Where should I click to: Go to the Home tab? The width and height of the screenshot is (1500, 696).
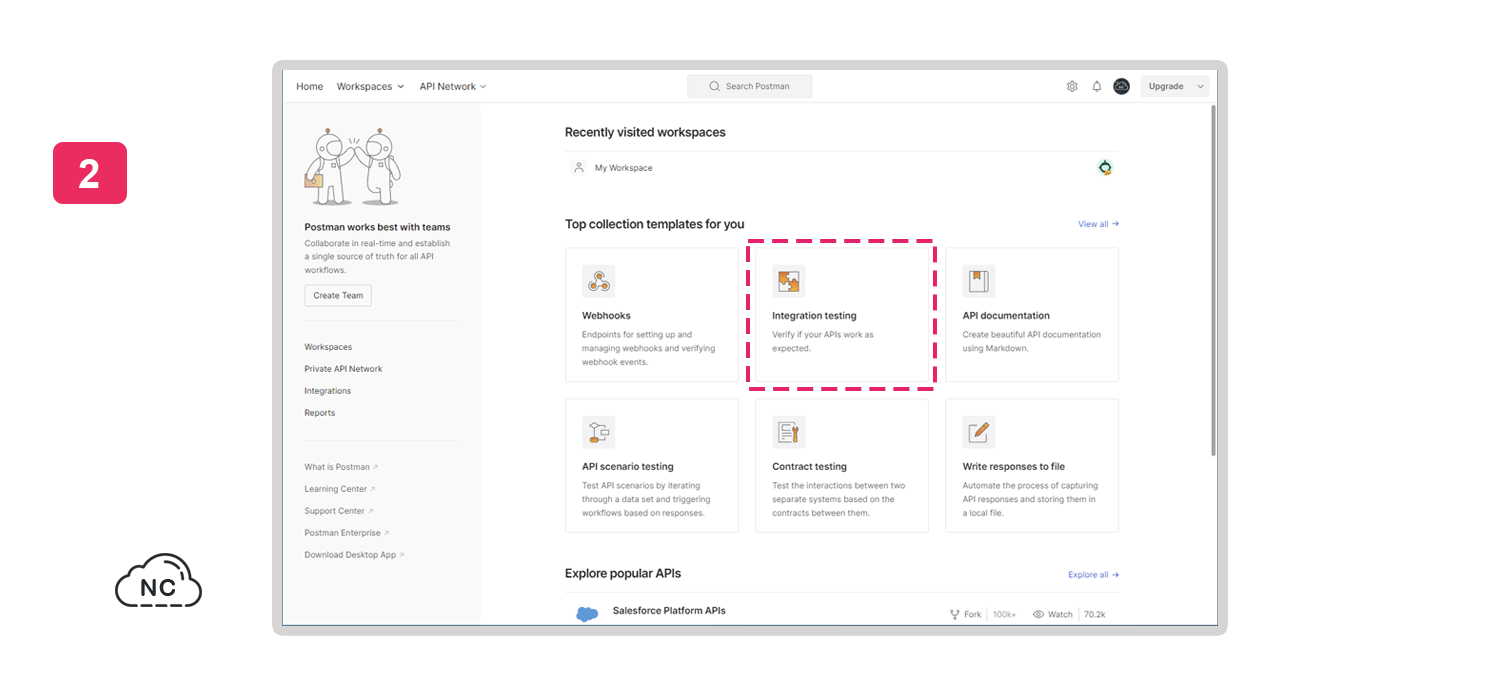pyautogui.click(x=310, y=86)
